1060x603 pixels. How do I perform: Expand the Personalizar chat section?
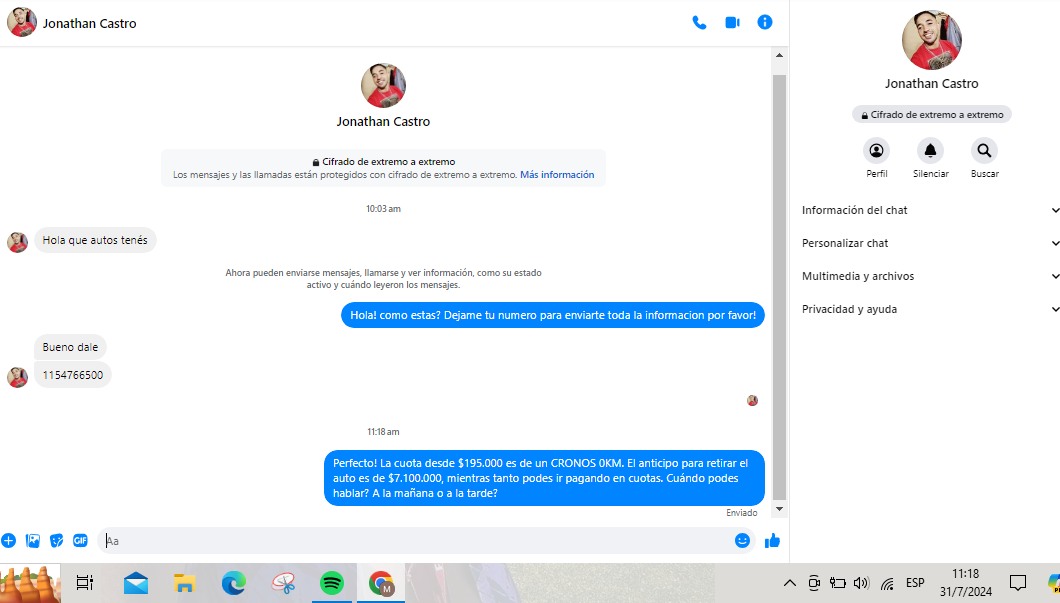coord(930,243)
